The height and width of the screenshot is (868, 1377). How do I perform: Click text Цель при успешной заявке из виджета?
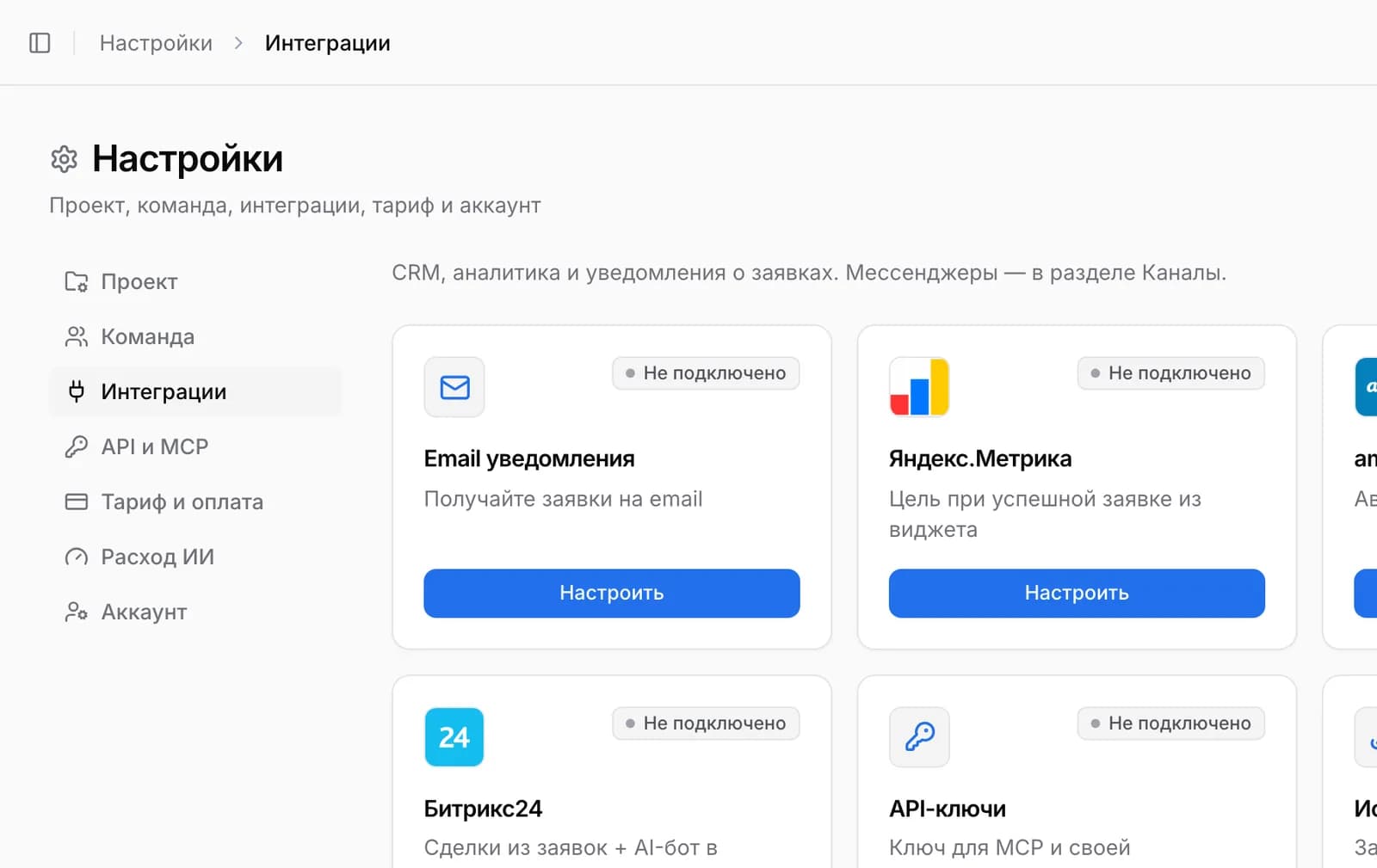(1045, 514)
